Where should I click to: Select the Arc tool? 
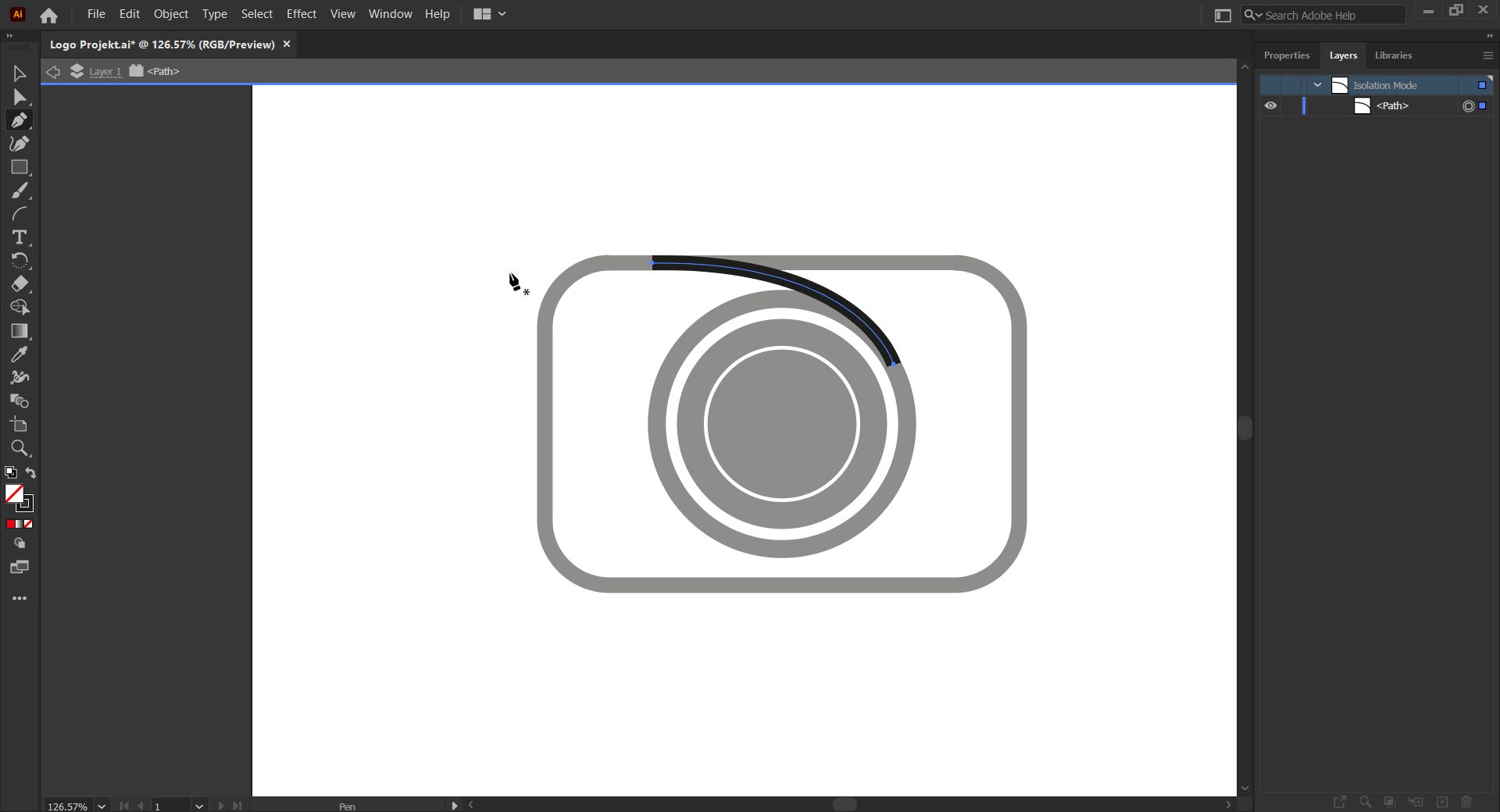pyautogui.click(x=20, y=214)
